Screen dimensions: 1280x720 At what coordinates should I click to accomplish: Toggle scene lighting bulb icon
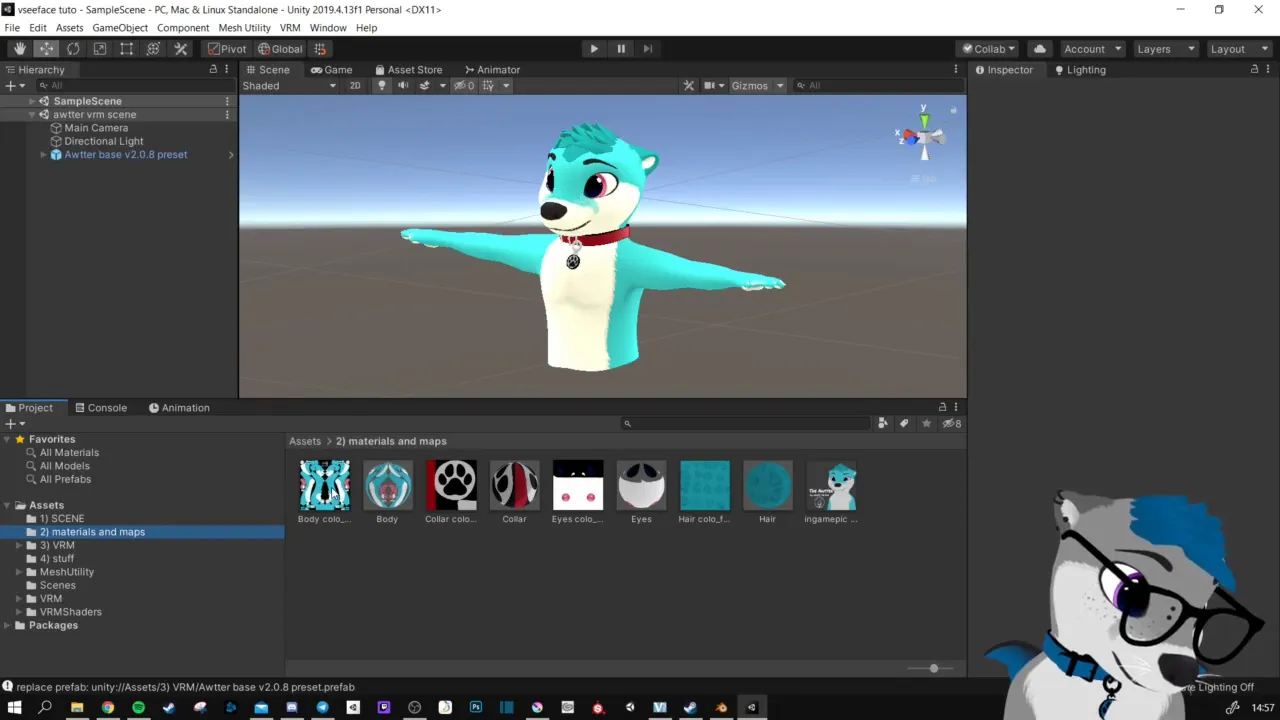[x=381, y=86]
